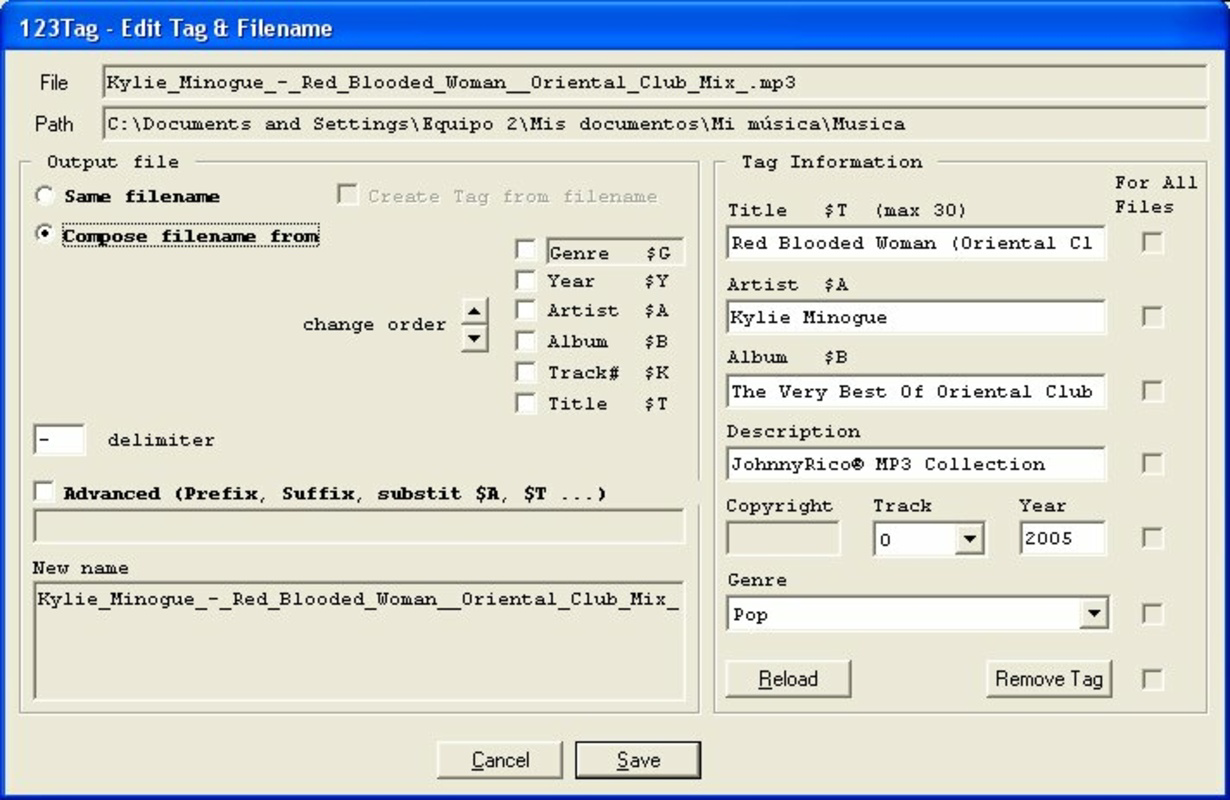Check the Artist $A filename component

(526, 311)
